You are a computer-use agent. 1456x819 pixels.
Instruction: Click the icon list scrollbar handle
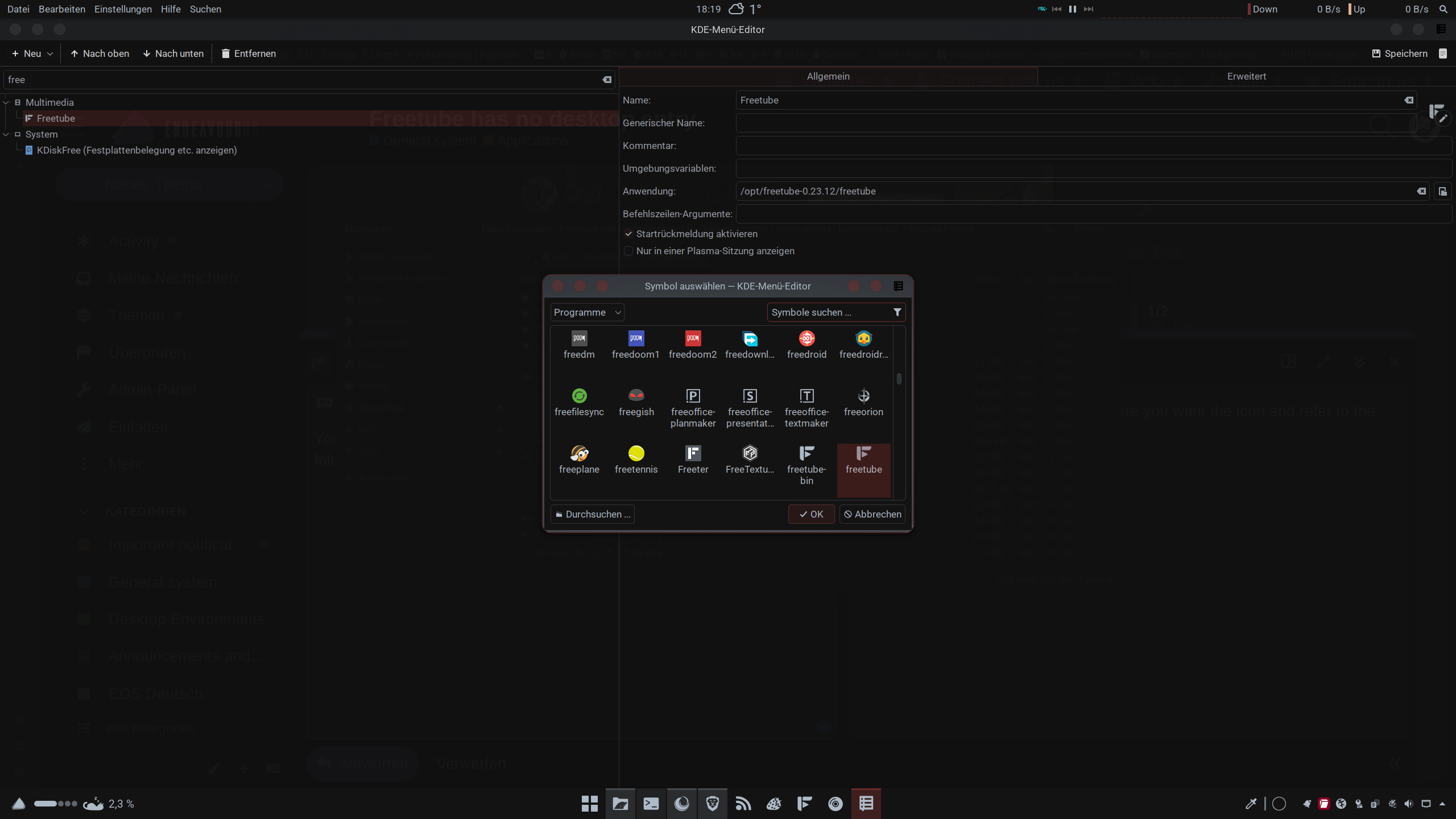(x=899, y=378)
